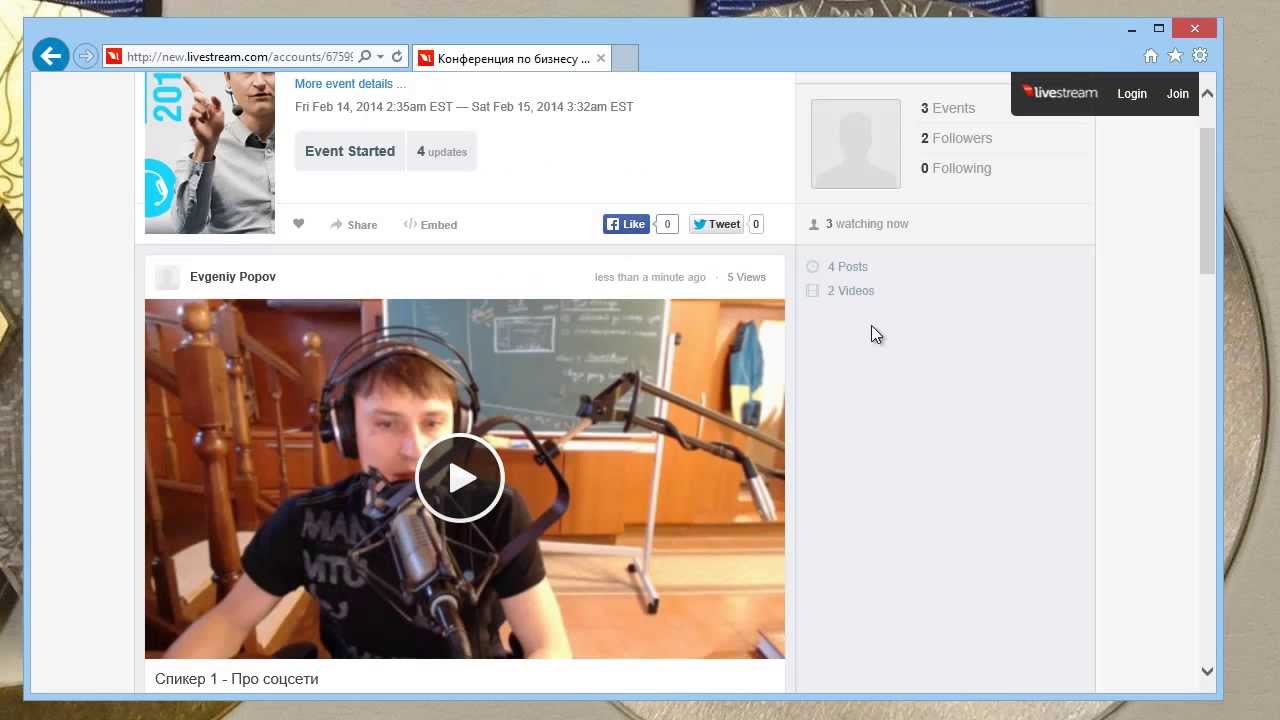Click Embed under the event
Viewport: 1280px width, 720px height.
pyautogui.click(x=430, y=225)
